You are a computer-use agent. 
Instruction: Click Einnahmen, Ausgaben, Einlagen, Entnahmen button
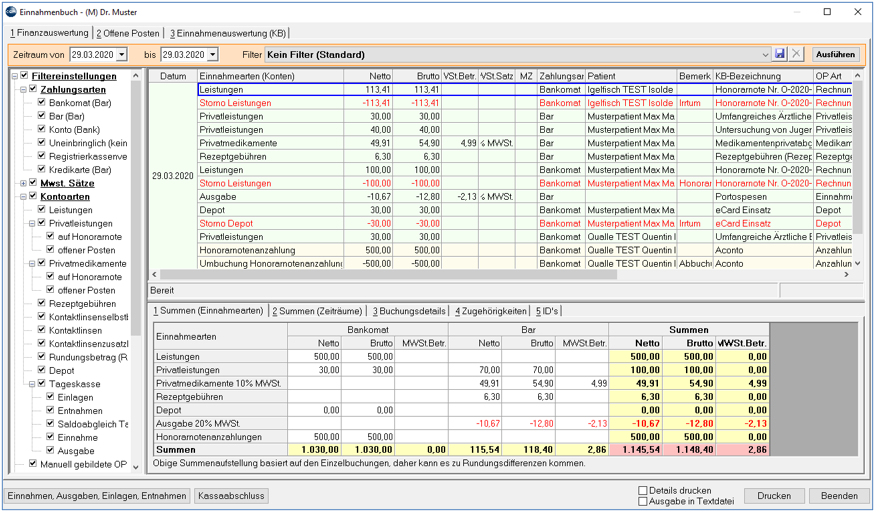coord(97,496)
